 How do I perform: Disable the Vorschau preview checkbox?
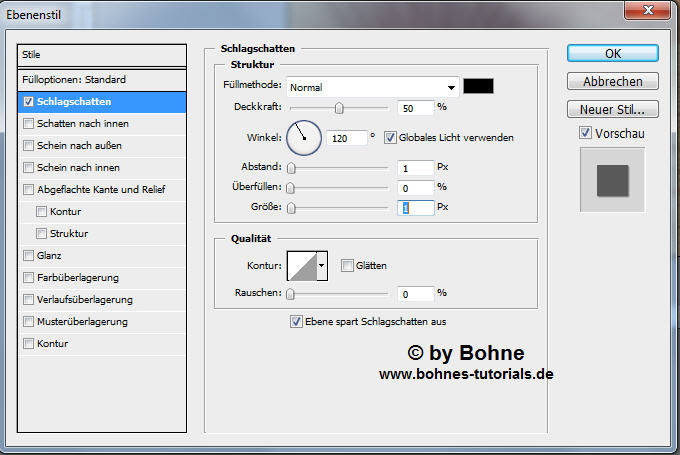[x=585, y=133]
